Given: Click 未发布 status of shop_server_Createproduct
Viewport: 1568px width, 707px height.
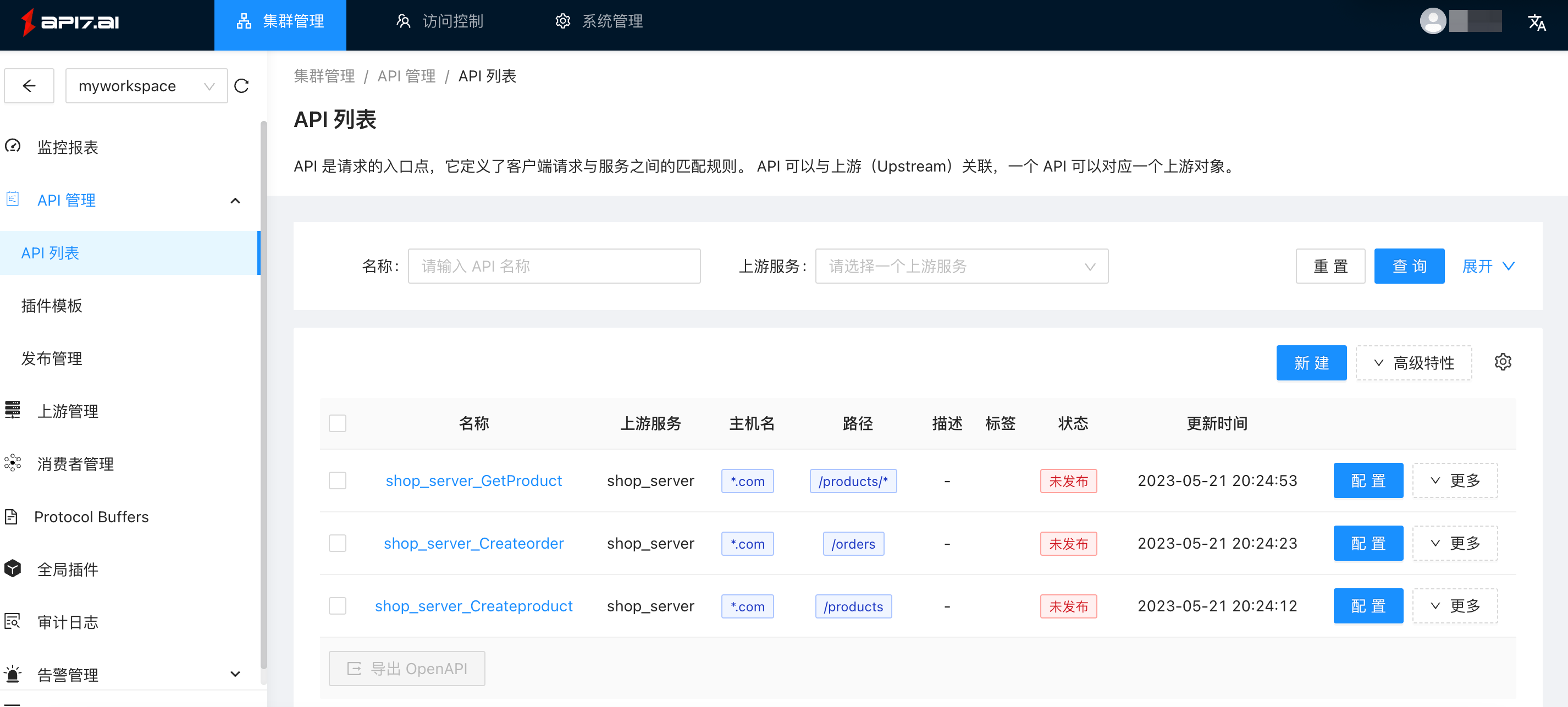Looking at the screenshot, I should click(x=1068, y=606).
